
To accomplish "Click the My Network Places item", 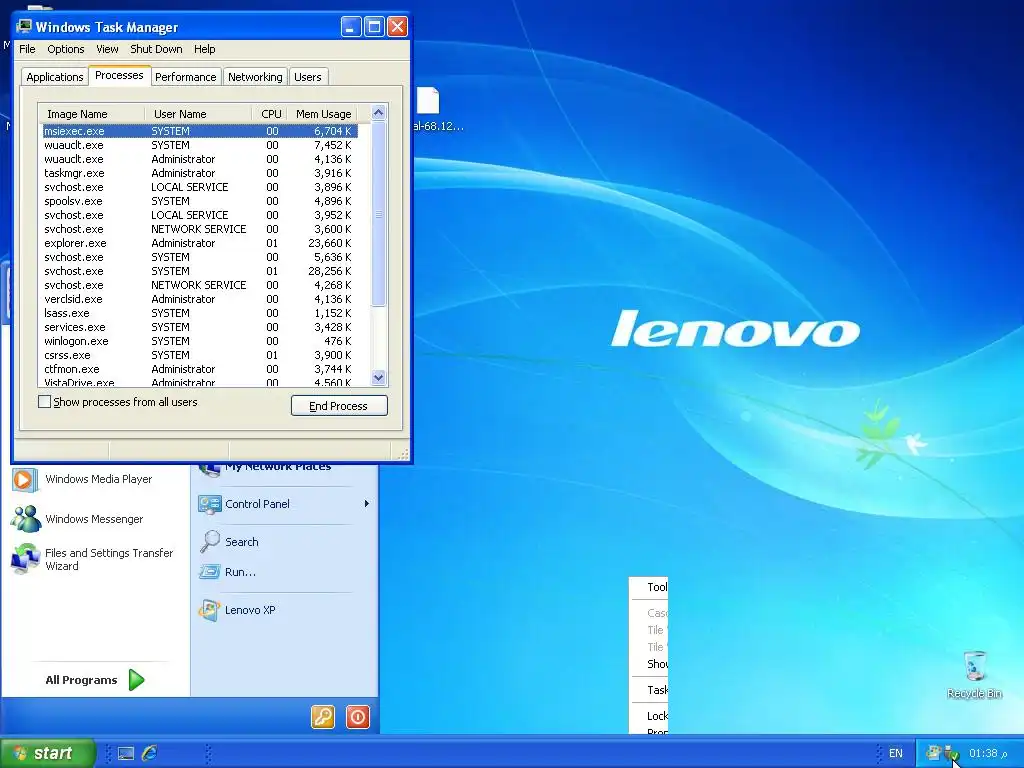I will pyautogui.click(x=264, y=467).
